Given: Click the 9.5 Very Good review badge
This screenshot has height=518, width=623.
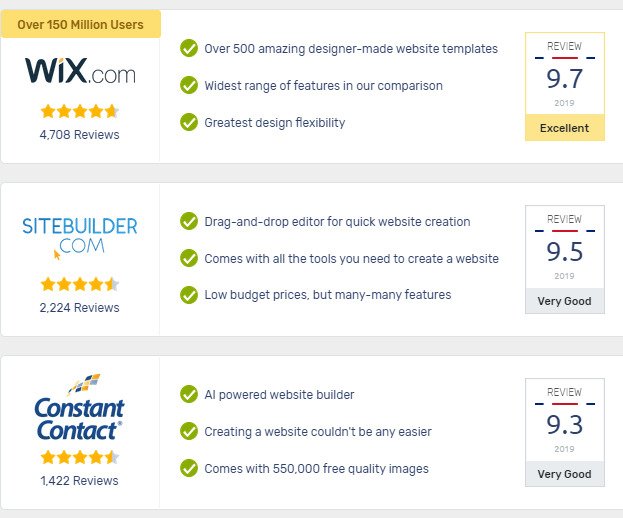Looking at the screenshot, I should 565,259.
